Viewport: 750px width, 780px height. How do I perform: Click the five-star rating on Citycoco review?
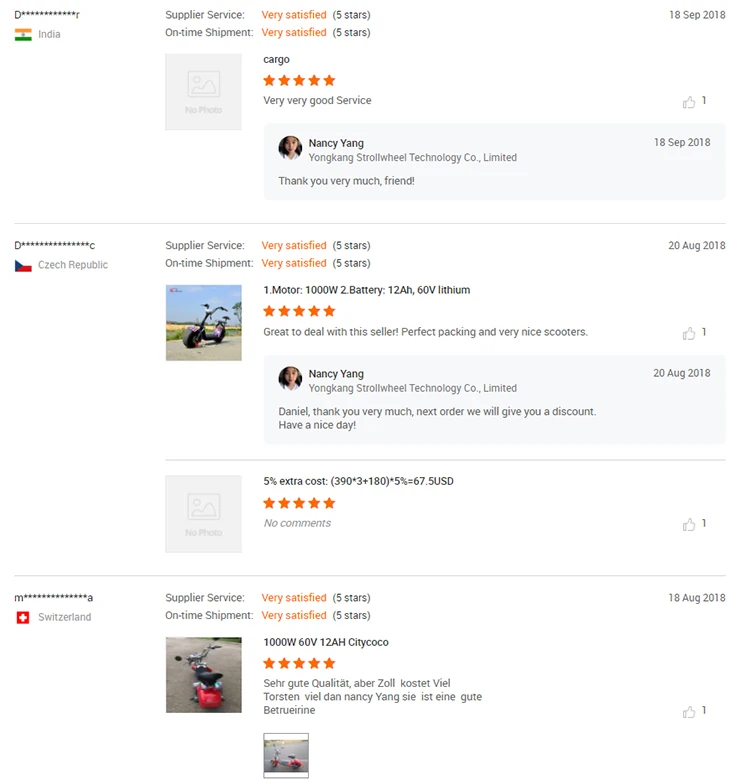click(299, 663)
